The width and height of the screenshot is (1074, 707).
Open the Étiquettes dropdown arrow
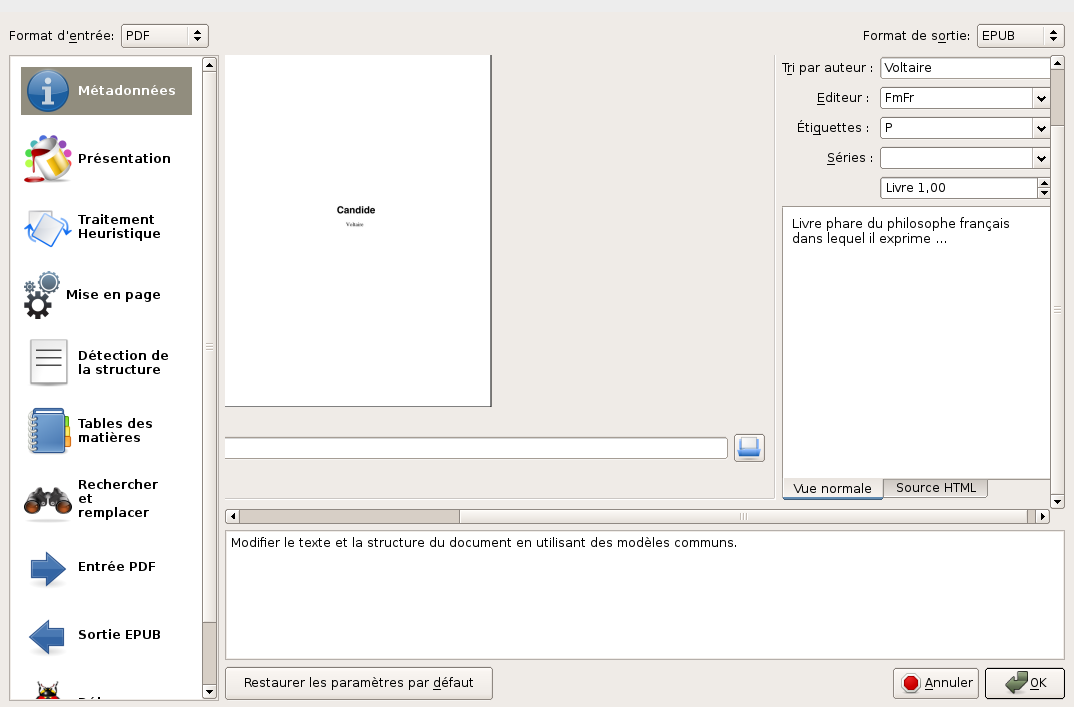point(1041,128)
